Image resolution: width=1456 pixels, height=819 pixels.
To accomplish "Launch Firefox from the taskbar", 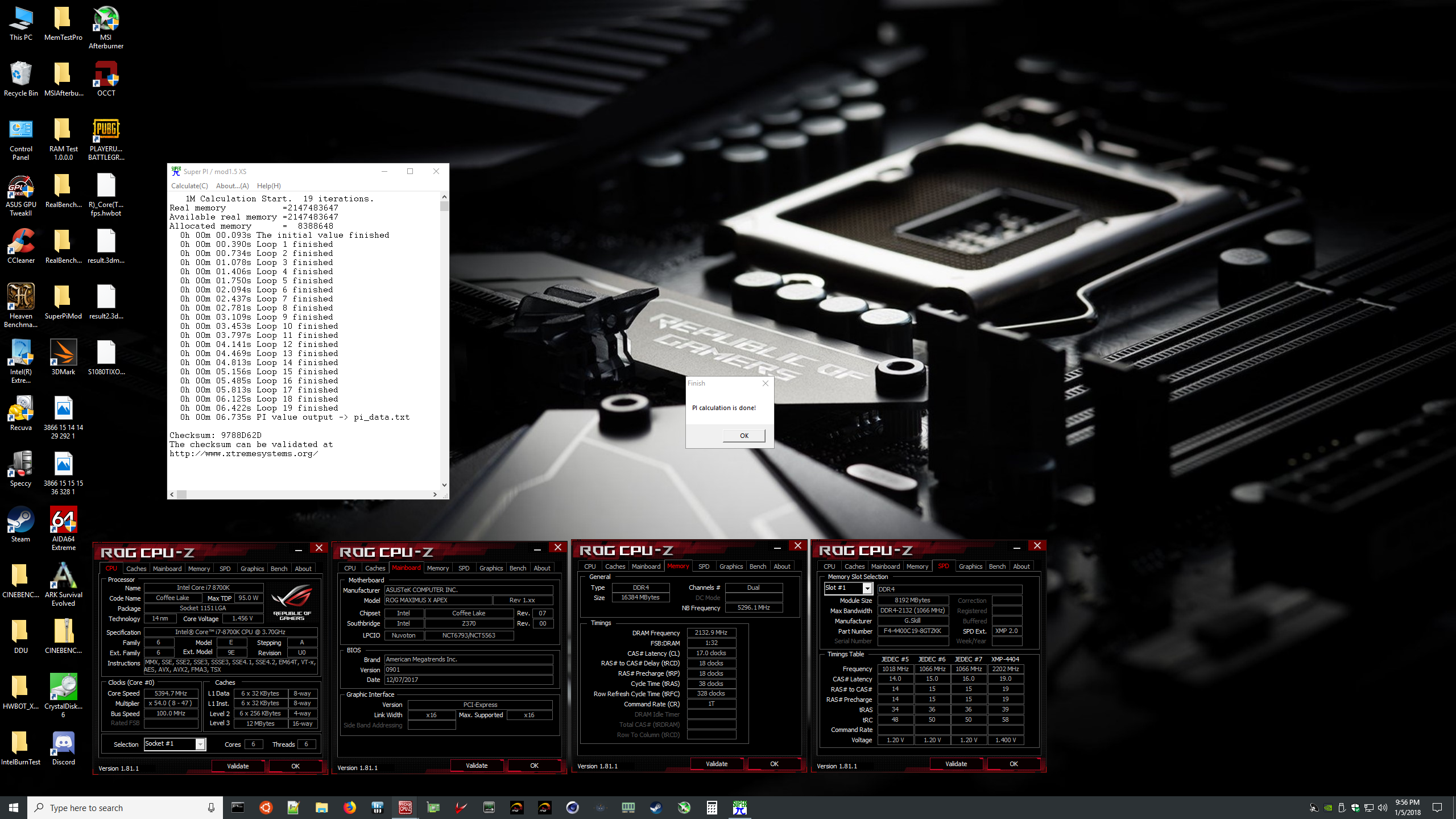I will pyautogui.click(x=349, y=807).
